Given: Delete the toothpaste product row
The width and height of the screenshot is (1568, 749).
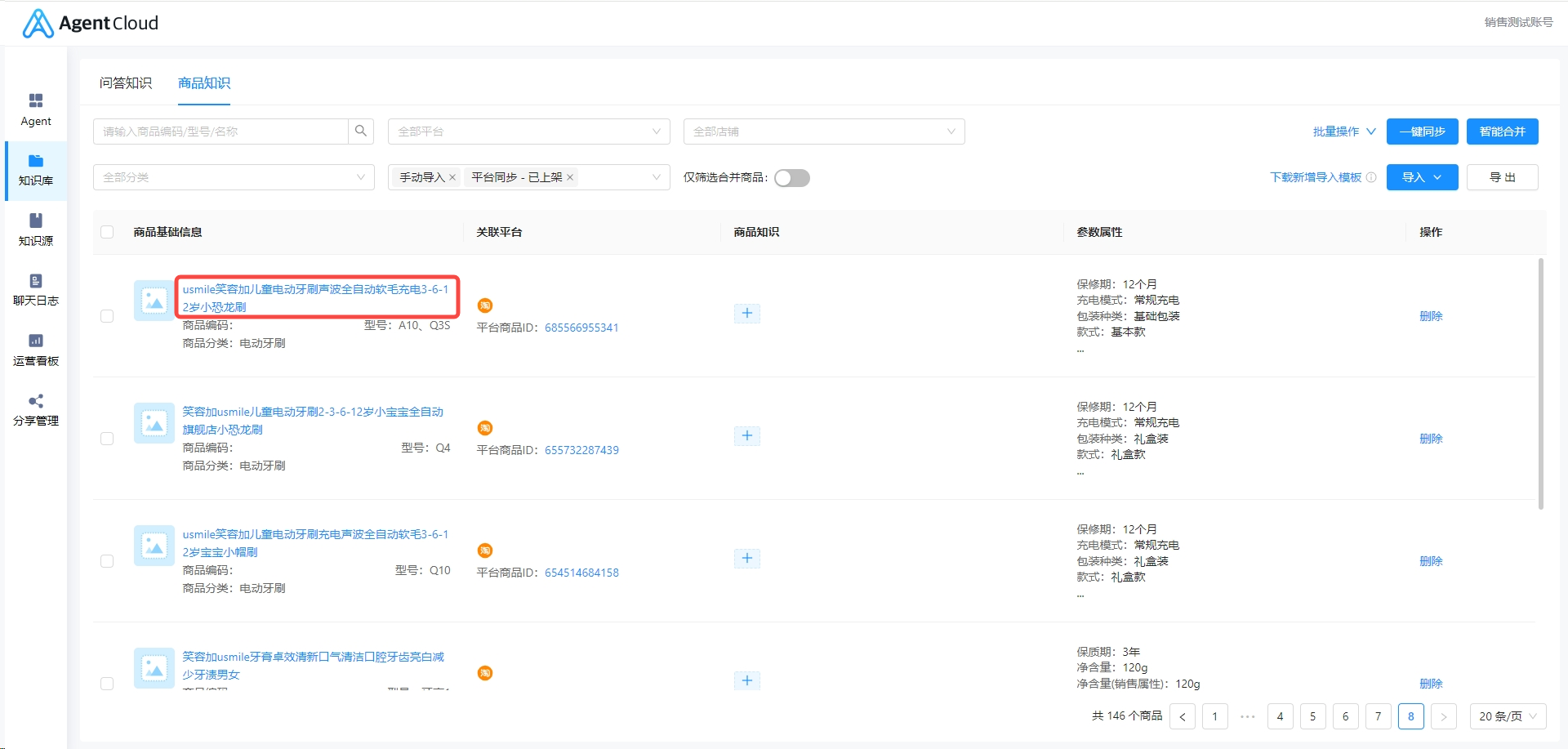Looking at the screenshot, I should click(x=1431, y=684).
